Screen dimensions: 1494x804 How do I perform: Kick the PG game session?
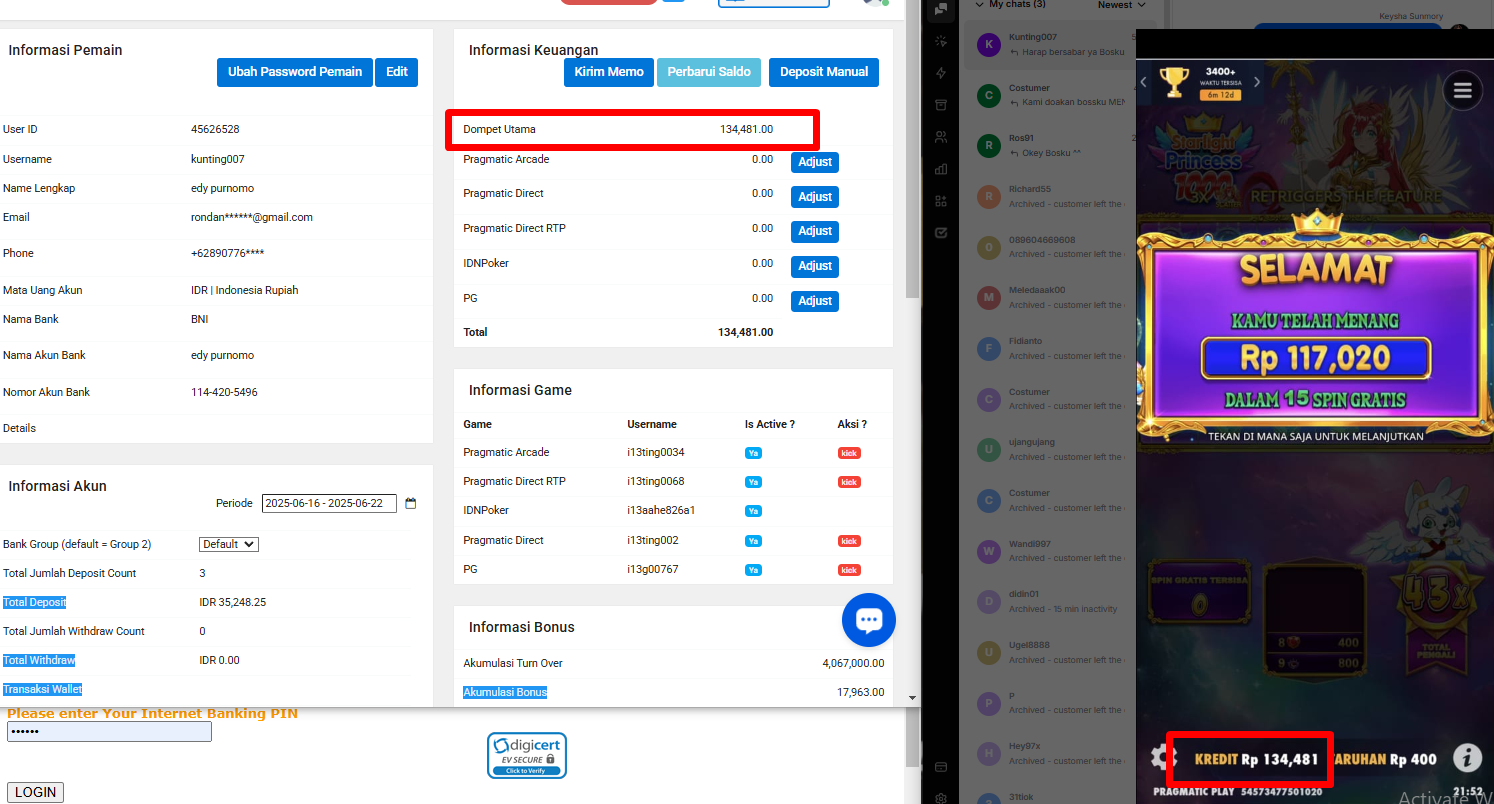tap(849, 570)
